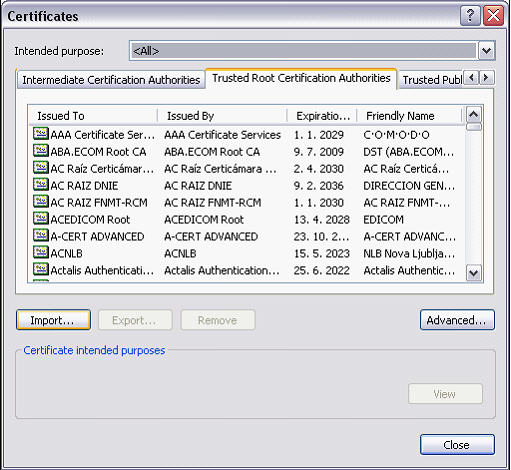Click the help question mark button

(x=470, y=16)
